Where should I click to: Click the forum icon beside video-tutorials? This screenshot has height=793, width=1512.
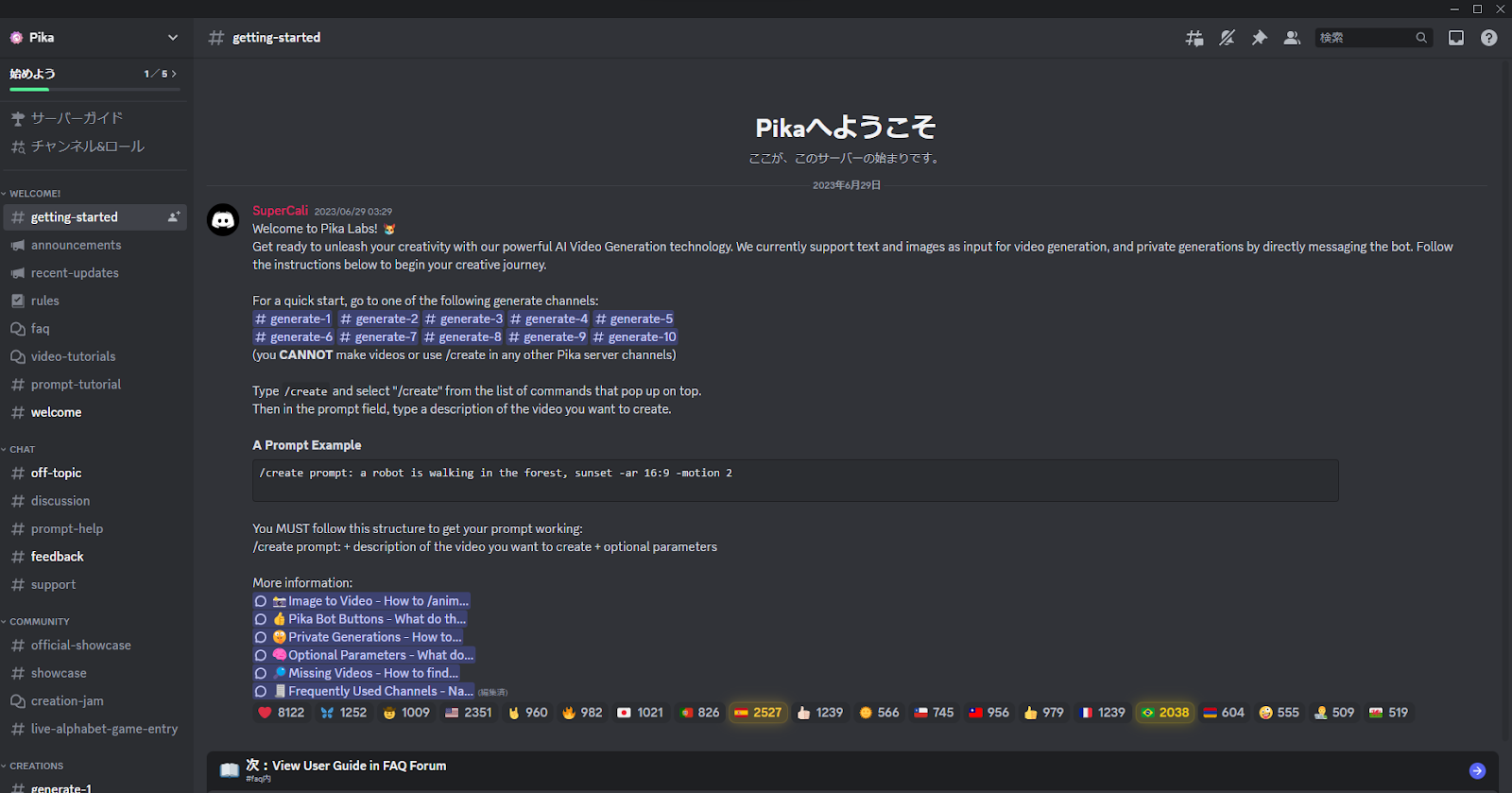[x=17, y=356]
